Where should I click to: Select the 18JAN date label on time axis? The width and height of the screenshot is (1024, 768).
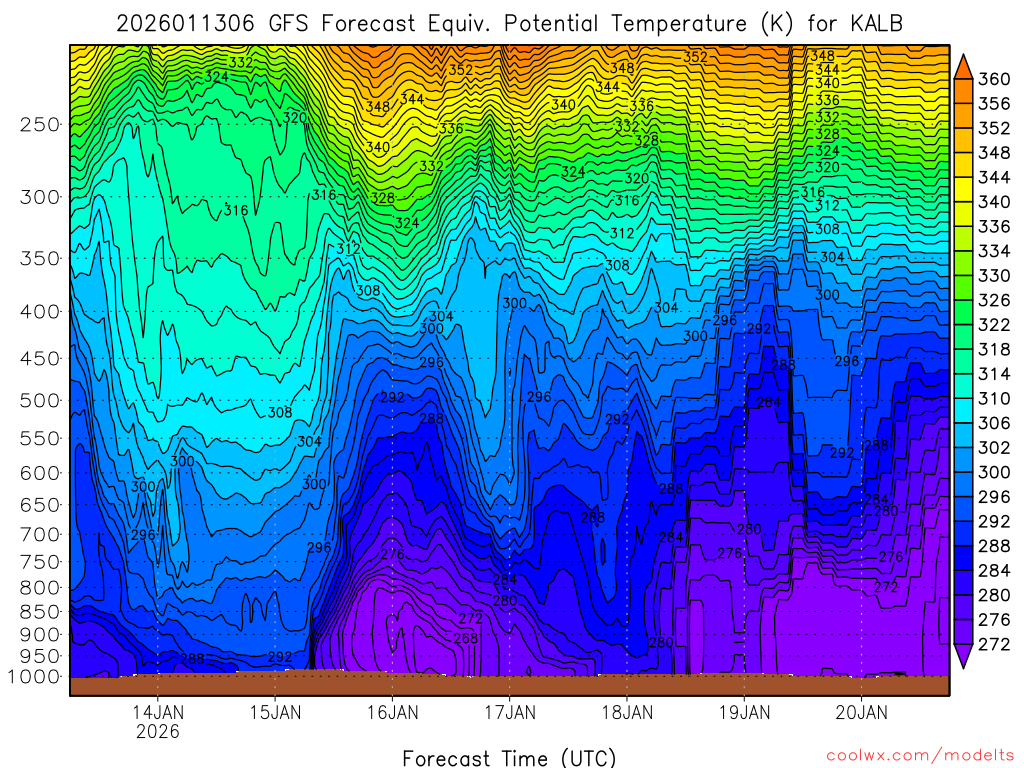(x=627, y=712)
